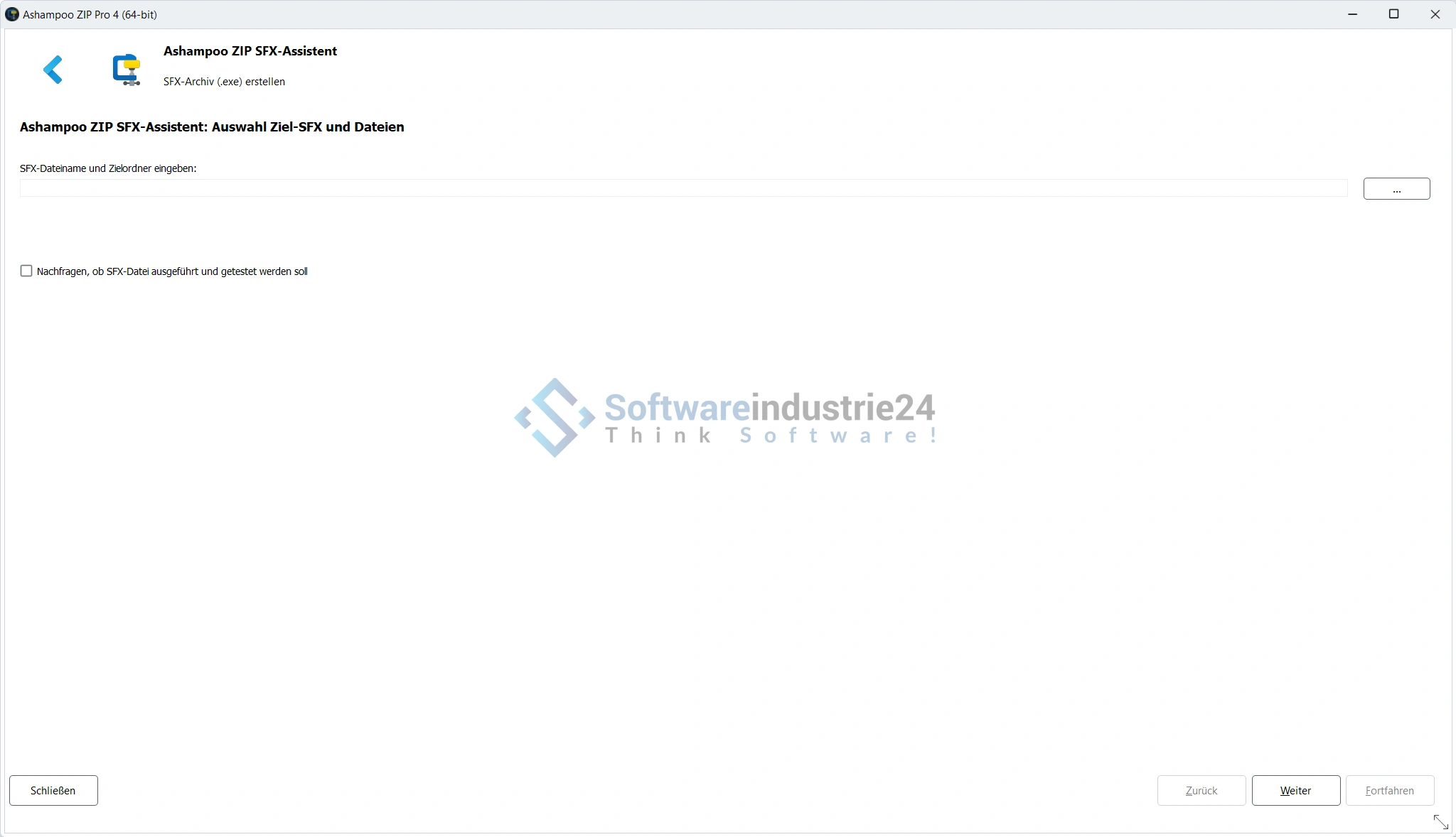Close the Ashampoo ZIP Pro window
This screenshot has height=837, width=1456.
pyautogui.click(x=1435, y=14)
